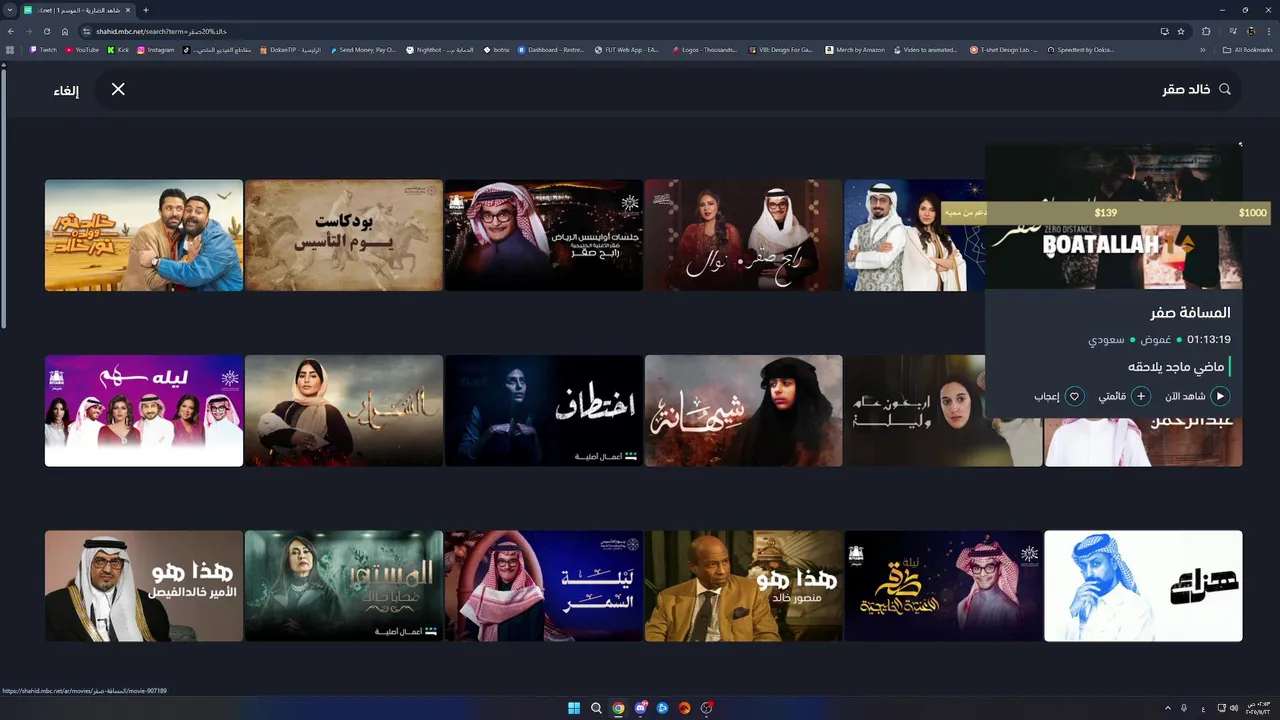Open the المستور series thumbnail
1280x720 pixels.
pyautogui.click(x=344, y=586)
